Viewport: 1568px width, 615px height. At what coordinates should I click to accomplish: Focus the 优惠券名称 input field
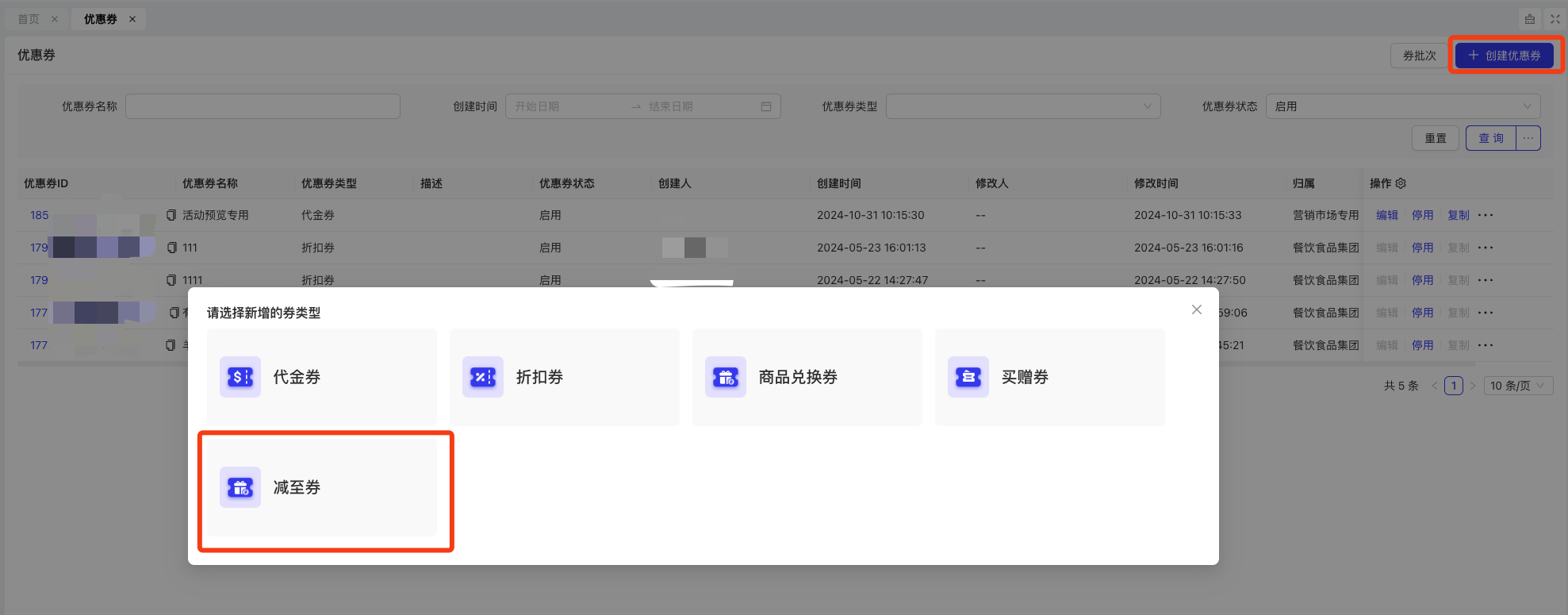click(x=263, y=106)
